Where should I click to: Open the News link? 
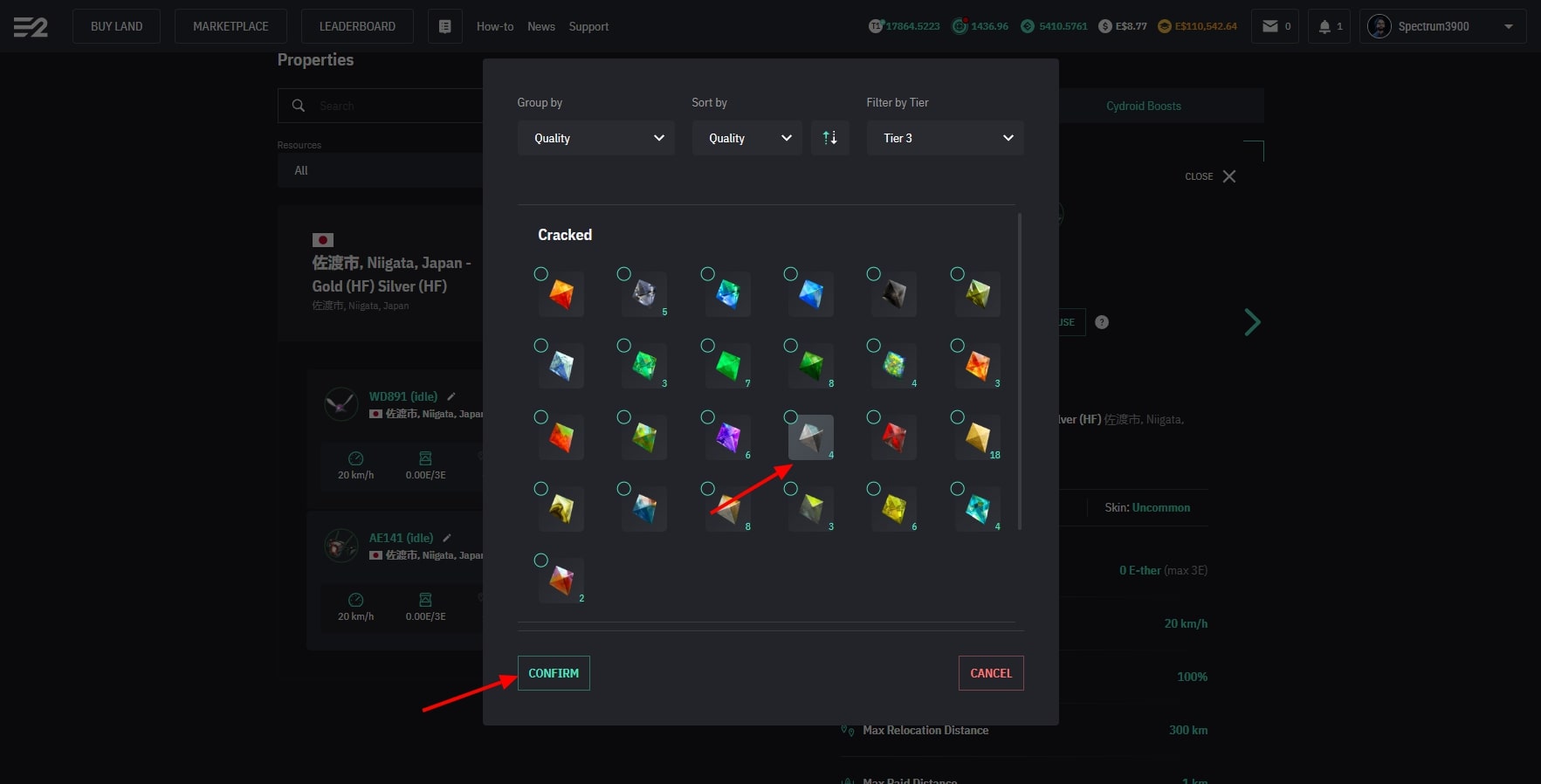point(541,26)
